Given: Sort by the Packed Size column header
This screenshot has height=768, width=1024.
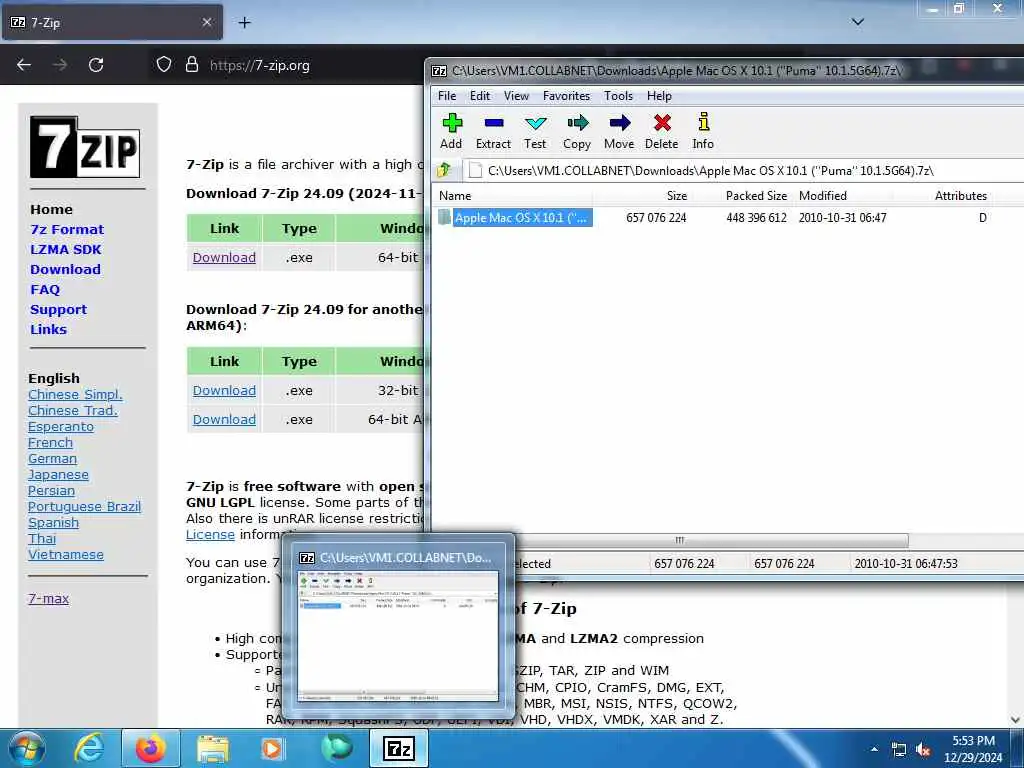Looking at the screenshot, I should point(742,196).
